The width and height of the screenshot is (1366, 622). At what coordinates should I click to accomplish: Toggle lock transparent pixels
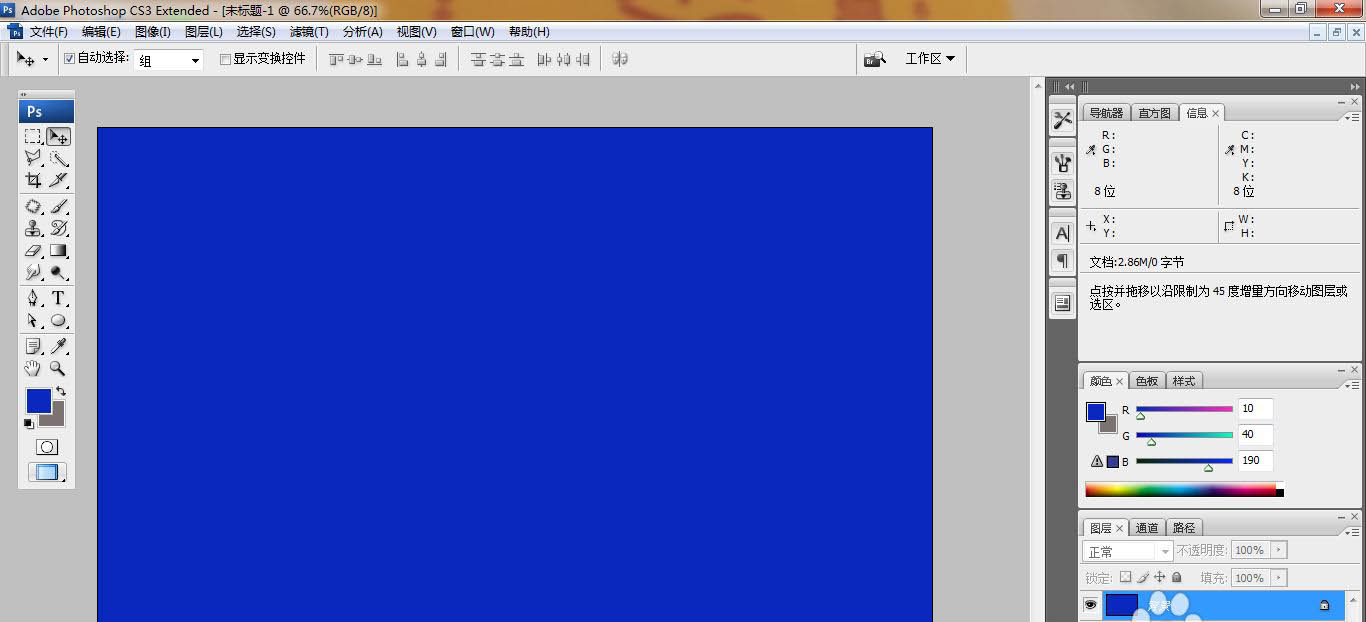tap(1125, 577)
